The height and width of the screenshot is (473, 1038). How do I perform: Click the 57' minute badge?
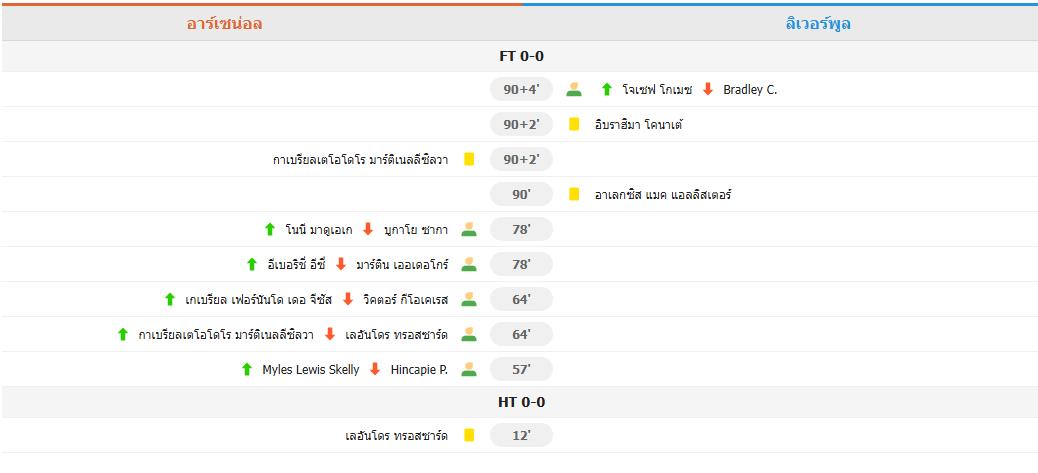[x=521, y=370]
